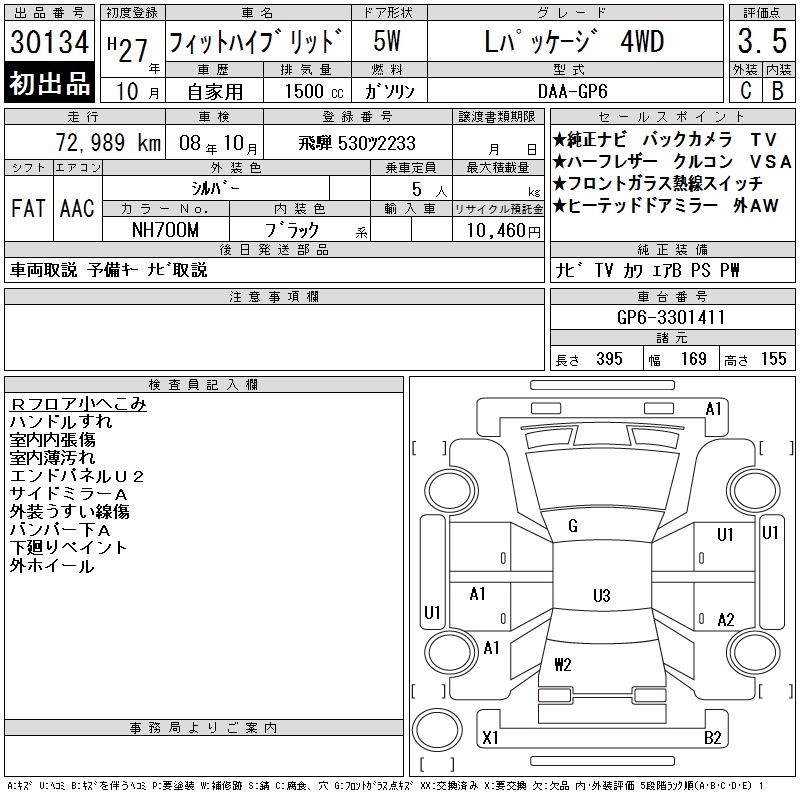Select the color code NH700M
This screenshot has width=800, height=800.
(x=166, y=229)
